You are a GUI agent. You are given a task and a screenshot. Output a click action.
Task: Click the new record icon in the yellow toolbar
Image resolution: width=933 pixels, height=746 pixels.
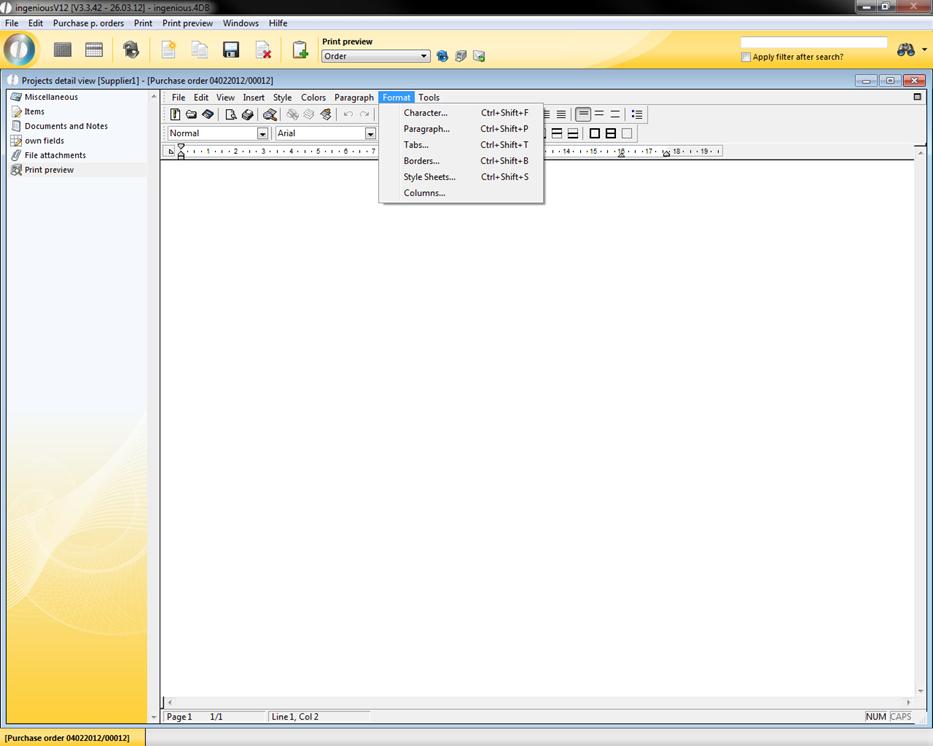coord(169,50)
